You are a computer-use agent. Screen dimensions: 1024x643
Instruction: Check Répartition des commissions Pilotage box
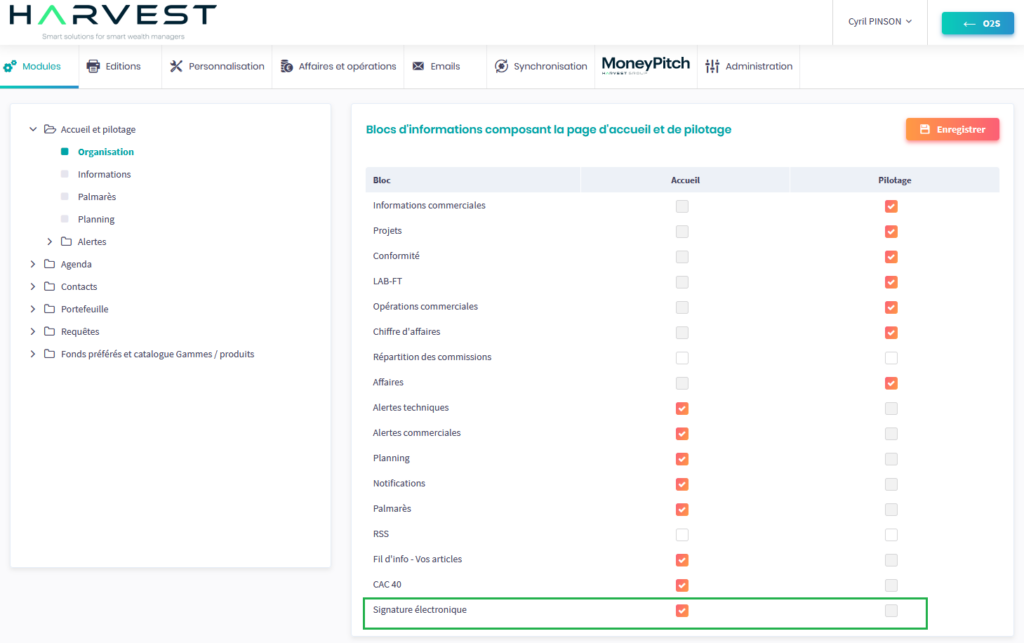[x=891, y=357]
